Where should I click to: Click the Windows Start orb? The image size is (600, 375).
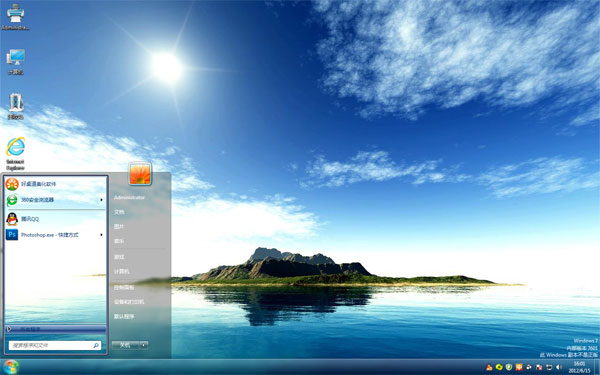click(10, 367)
